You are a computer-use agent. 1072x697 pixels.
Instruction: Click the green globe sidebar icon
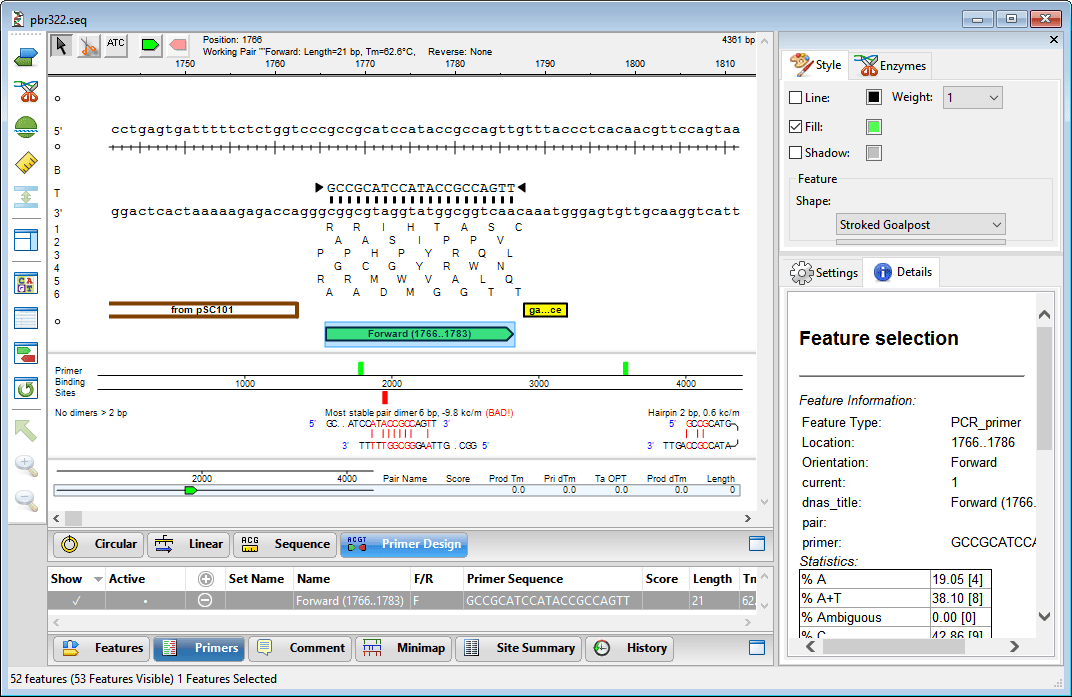click(26, 127)
